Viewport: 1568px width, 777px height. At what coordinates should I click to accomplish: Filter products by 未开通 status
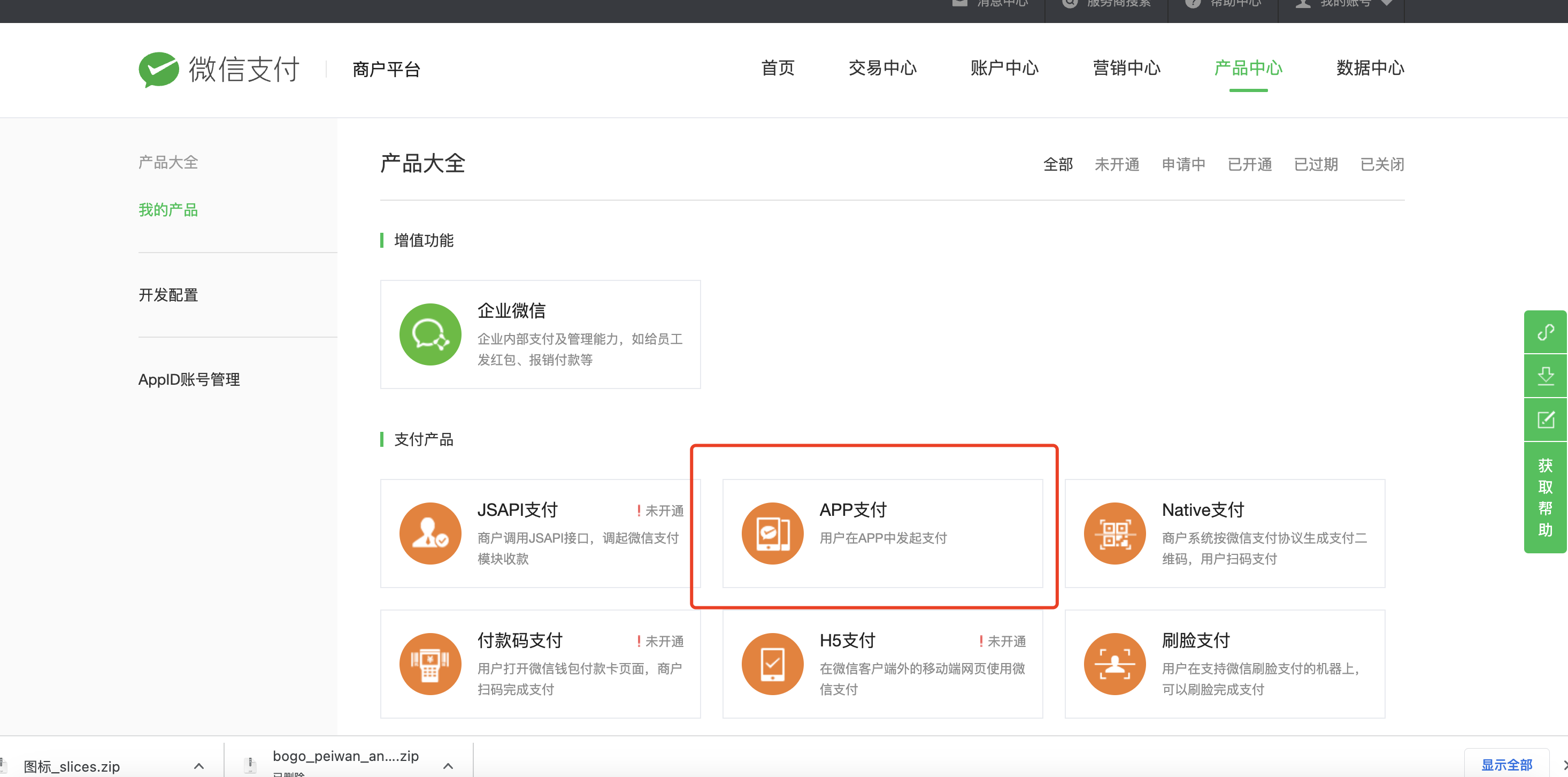pyautogui.click(x=1116, y=164)
